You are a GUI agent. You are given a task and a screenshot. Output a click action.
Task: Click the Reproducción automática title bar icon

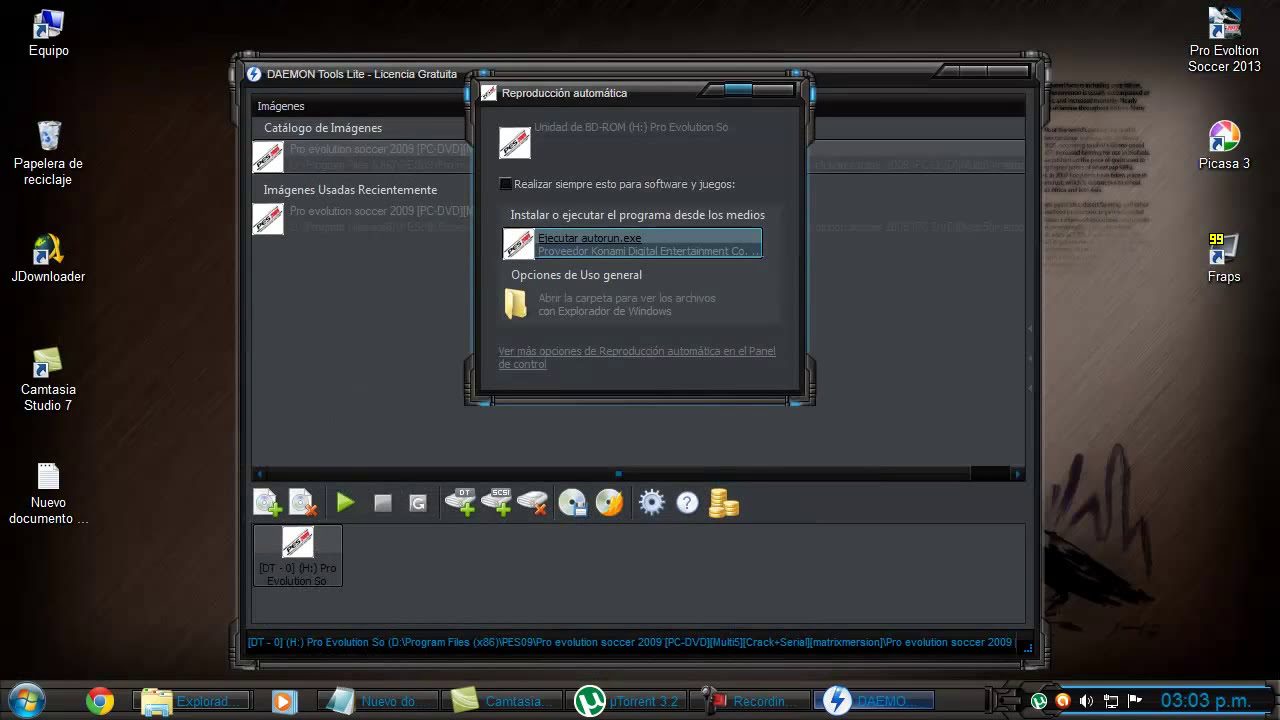(489, 93)
